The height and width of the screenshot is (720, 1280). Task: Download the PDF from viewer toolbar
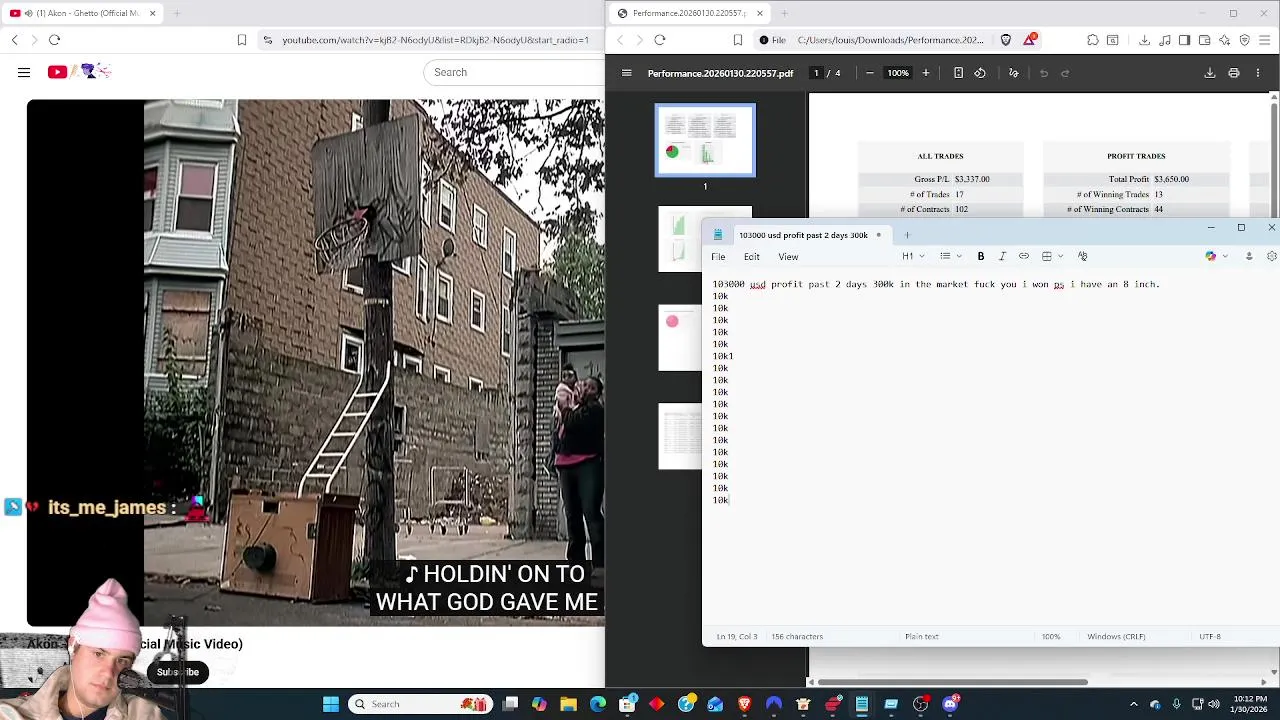[1209, 73]
